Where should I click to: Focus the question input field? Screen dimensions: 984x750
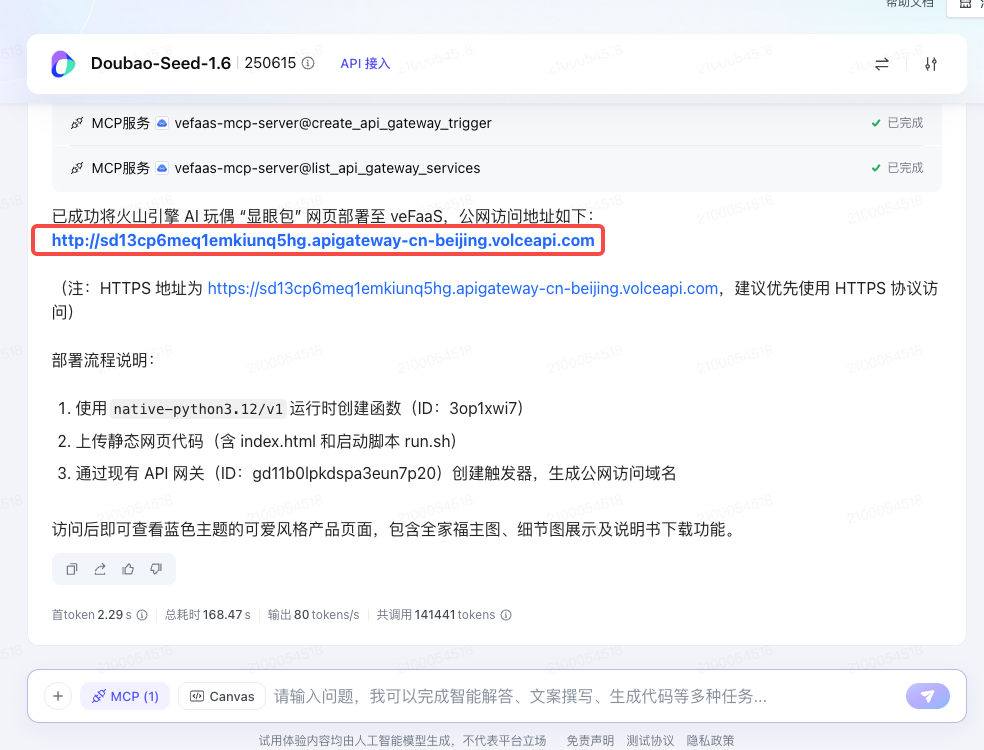pyautogui.click(x=584, y=696)
